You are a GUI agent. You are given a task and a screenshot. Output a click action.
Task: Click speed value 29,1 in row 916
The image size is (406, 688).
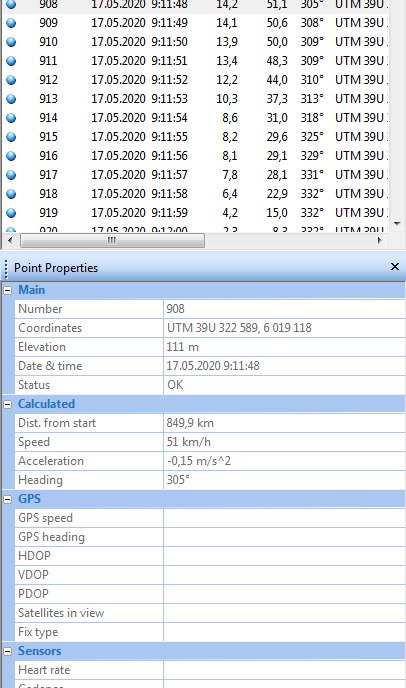click(x=277, y=156)
